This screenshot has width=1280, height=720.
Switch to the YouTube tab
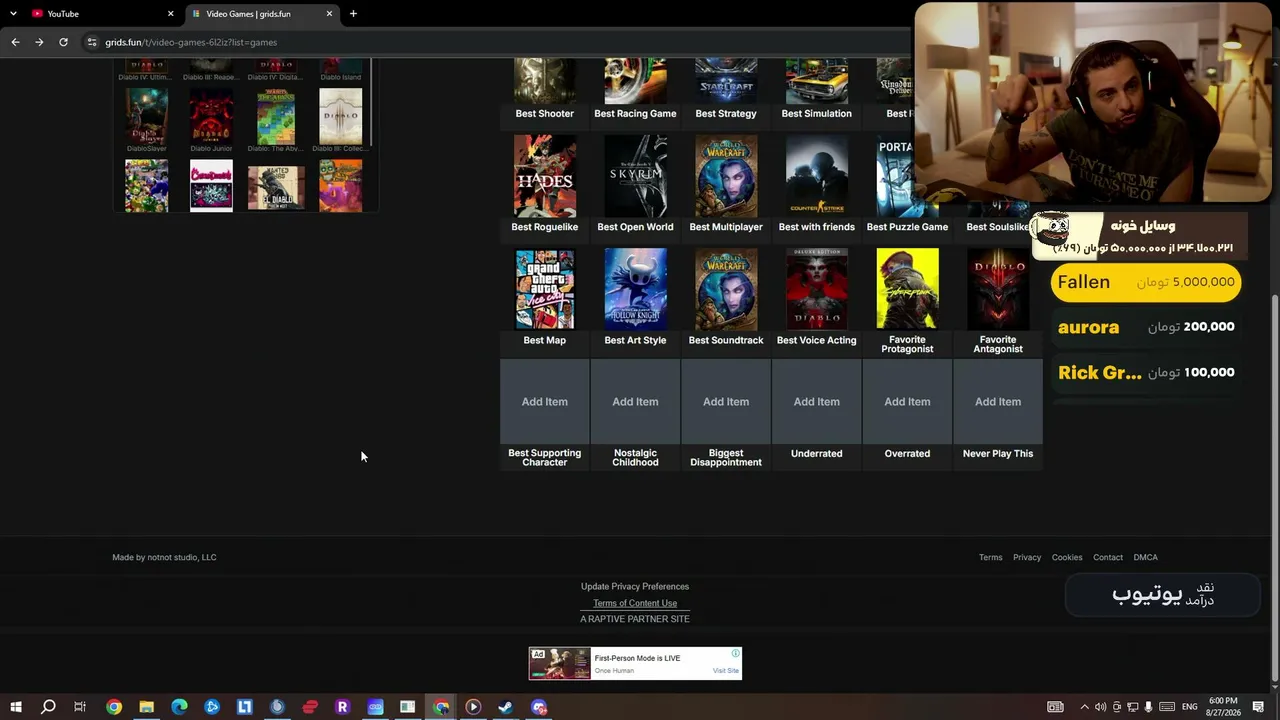[100, 14]
